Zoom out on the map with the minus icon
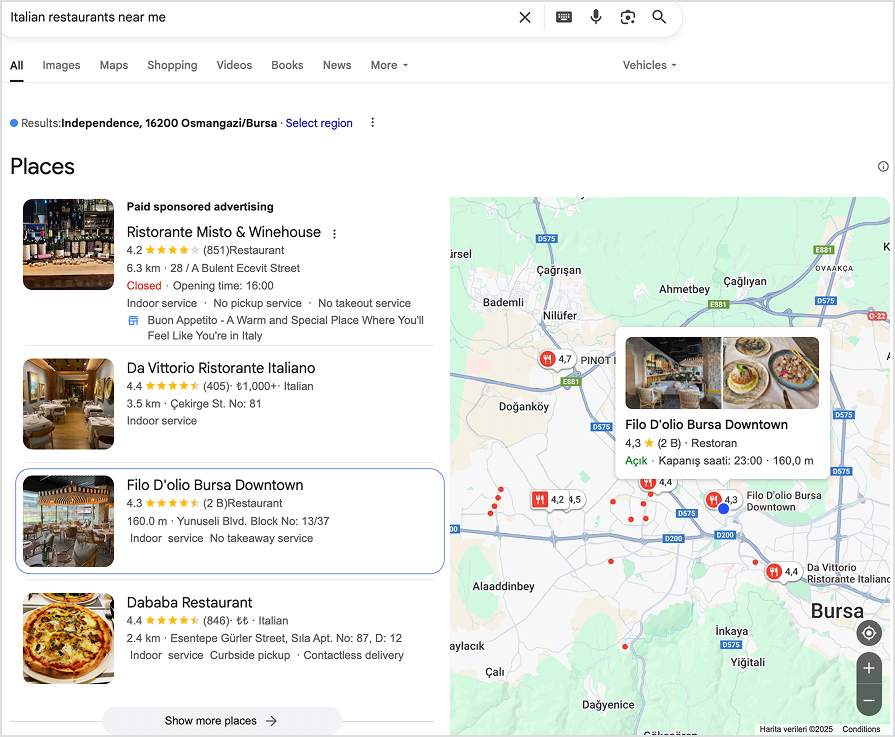Image resolution: width=895 pixels, height=737 pixels. 869,694
